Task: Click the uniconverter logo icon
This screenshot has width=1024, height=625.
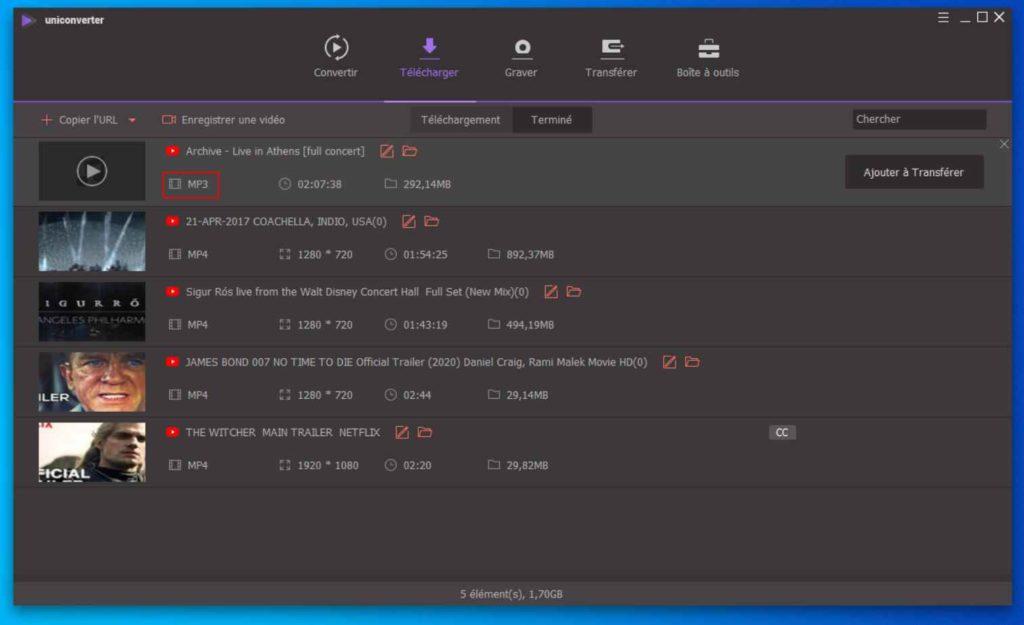Action: click(x=27, y=20)
